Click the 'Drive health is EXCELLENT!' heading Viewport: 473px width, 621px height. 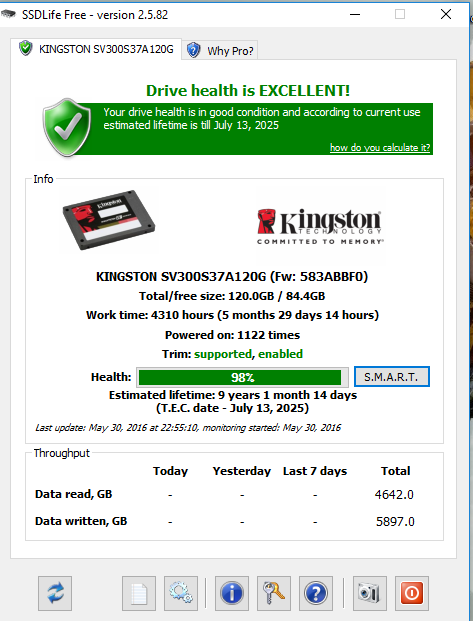click(x=248, y=91)
